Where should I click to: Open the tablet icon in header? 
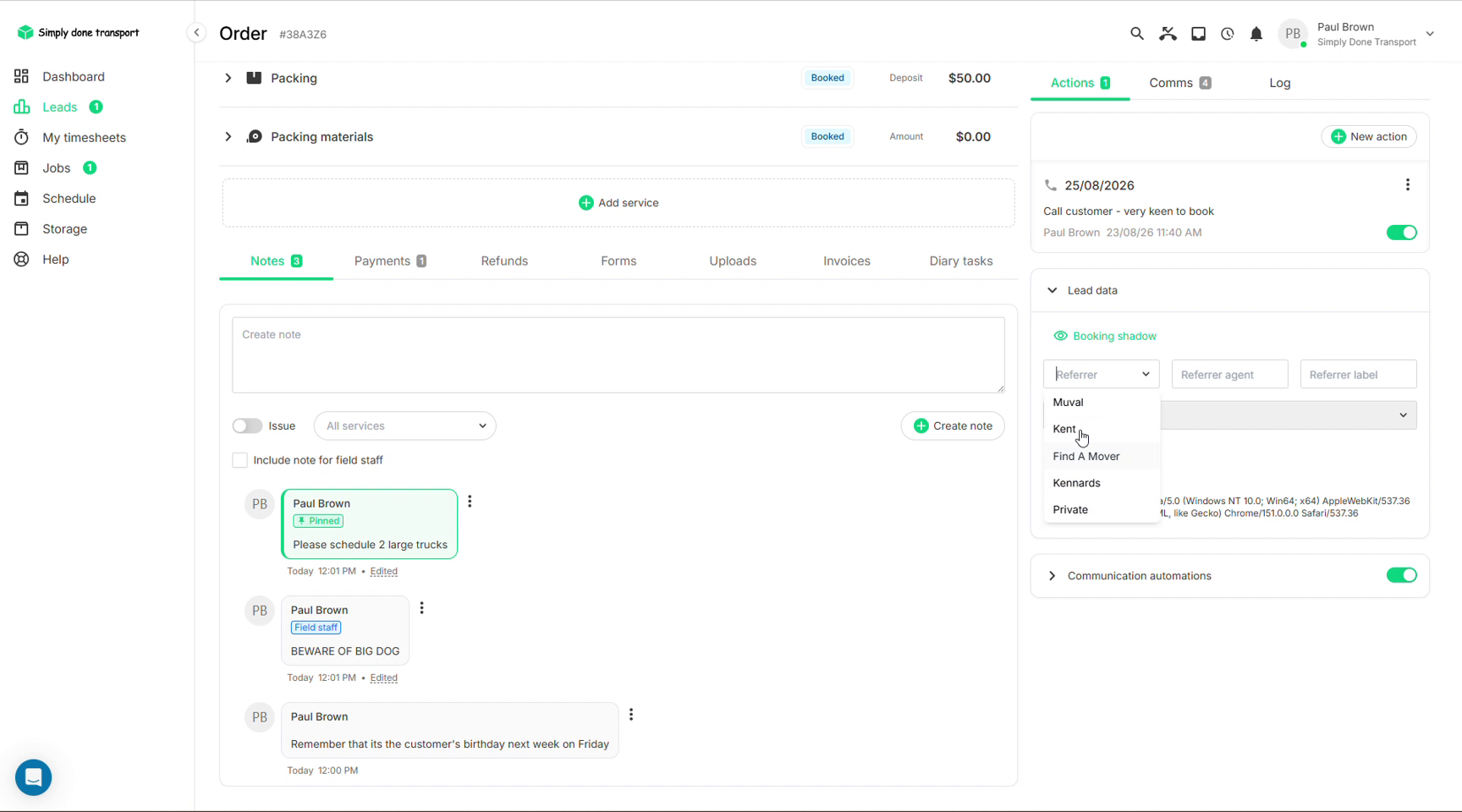point(1198,34)
